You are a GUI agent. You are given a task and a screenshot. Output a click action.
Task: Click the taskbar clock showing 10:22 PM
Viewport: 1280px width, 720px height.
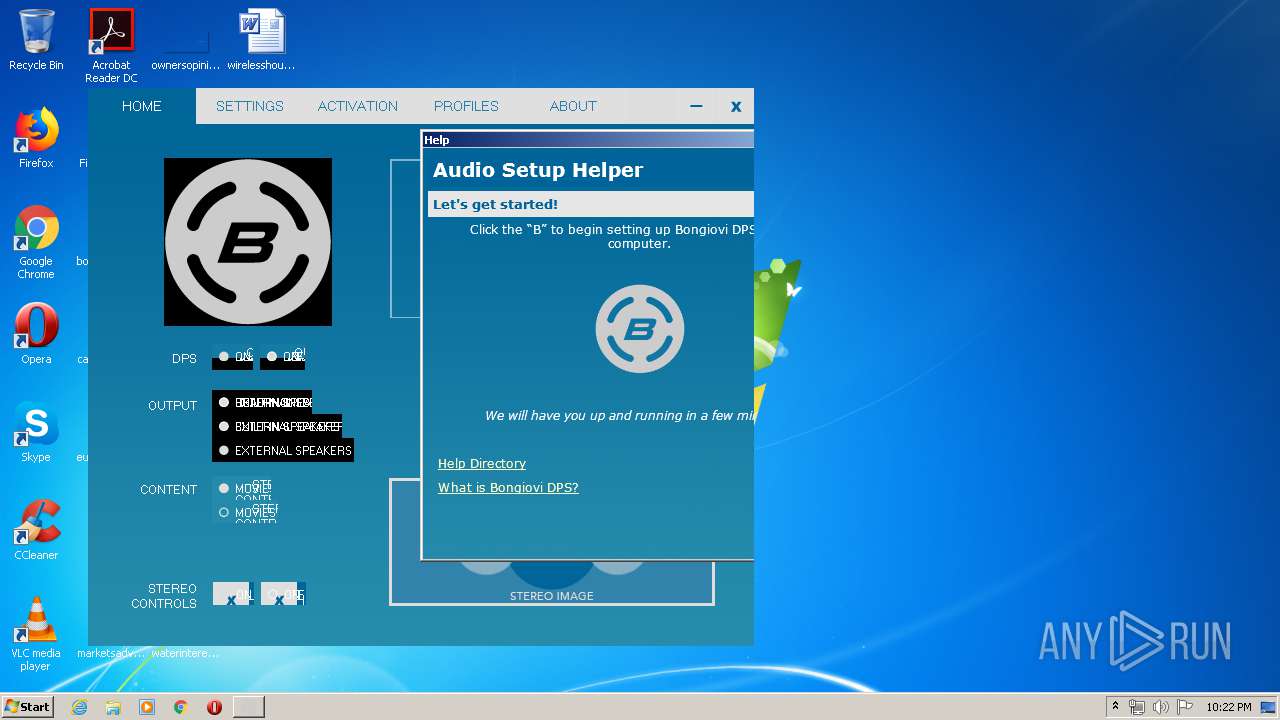click(x=1229, y=707)
